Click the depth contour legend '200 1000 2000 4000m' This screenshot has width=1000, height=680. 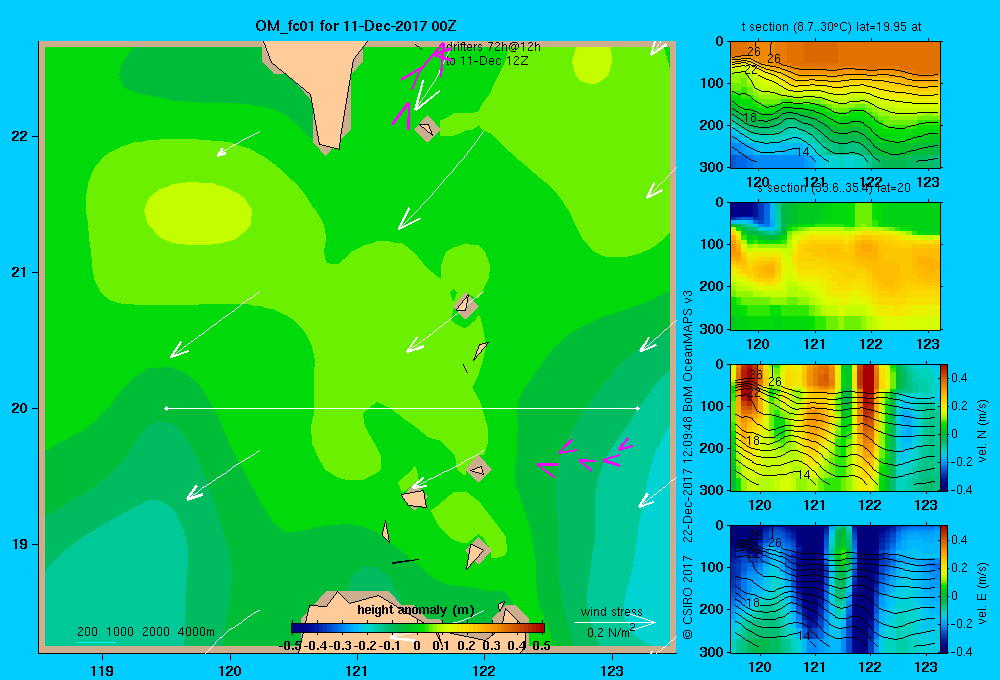tap(146, 632)
